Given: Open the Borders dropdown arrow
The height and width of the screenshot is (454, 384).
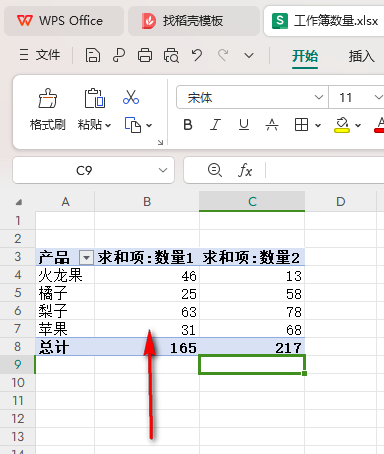Looking at the screenshot, I should (318, 126).
